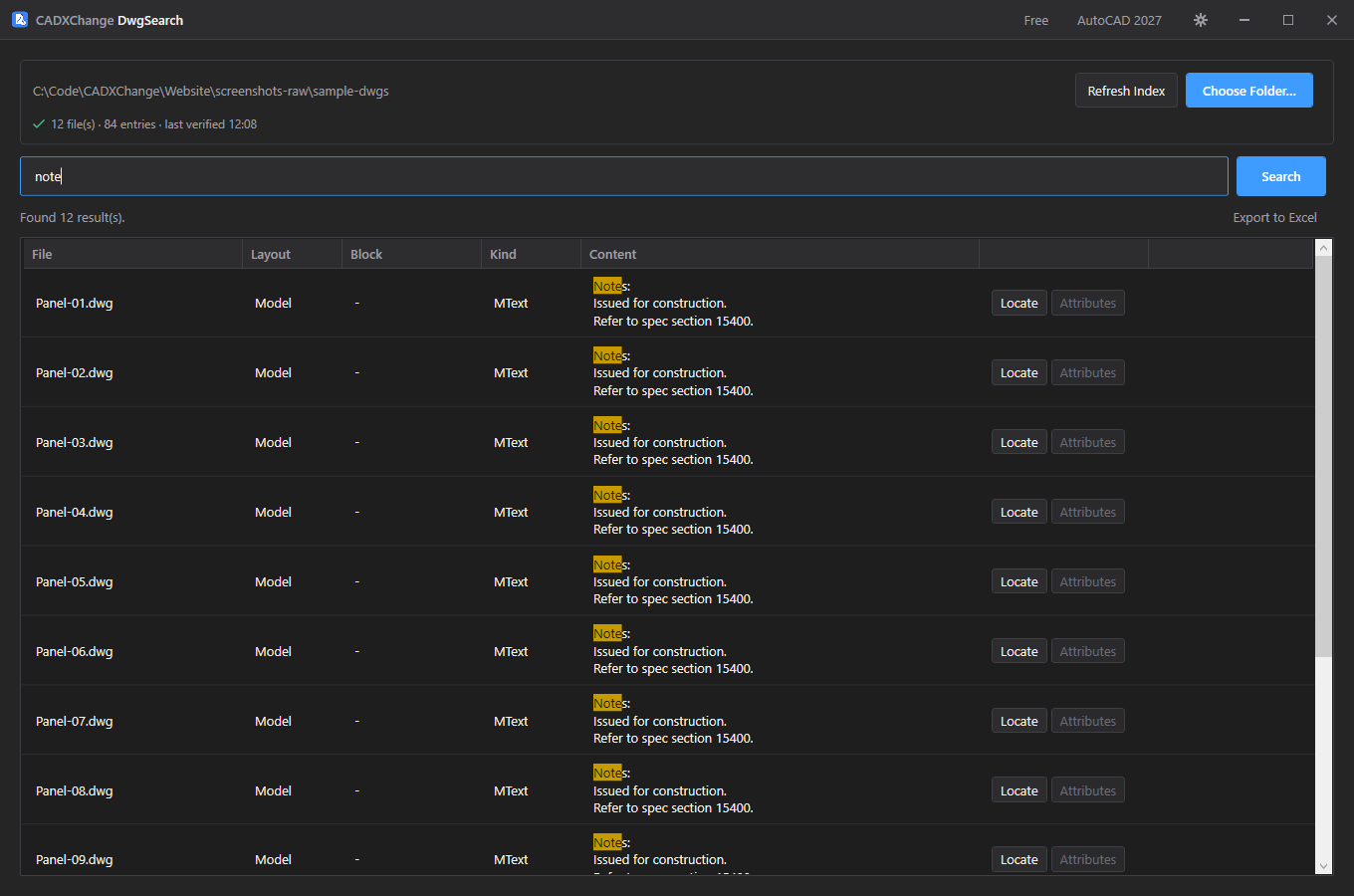Locate the result in Panel-08.dwg
The width and height of the screenshot is (1354, 896).
coord(1019,791)
